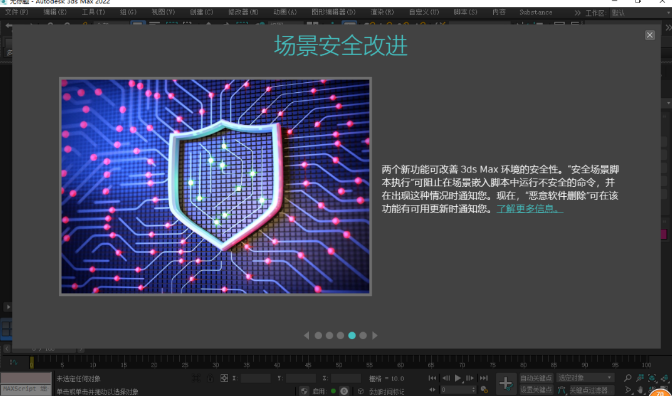Play the animation
Image resolution: width=672 pixels, height=396 pixels.
coord(458,378)
